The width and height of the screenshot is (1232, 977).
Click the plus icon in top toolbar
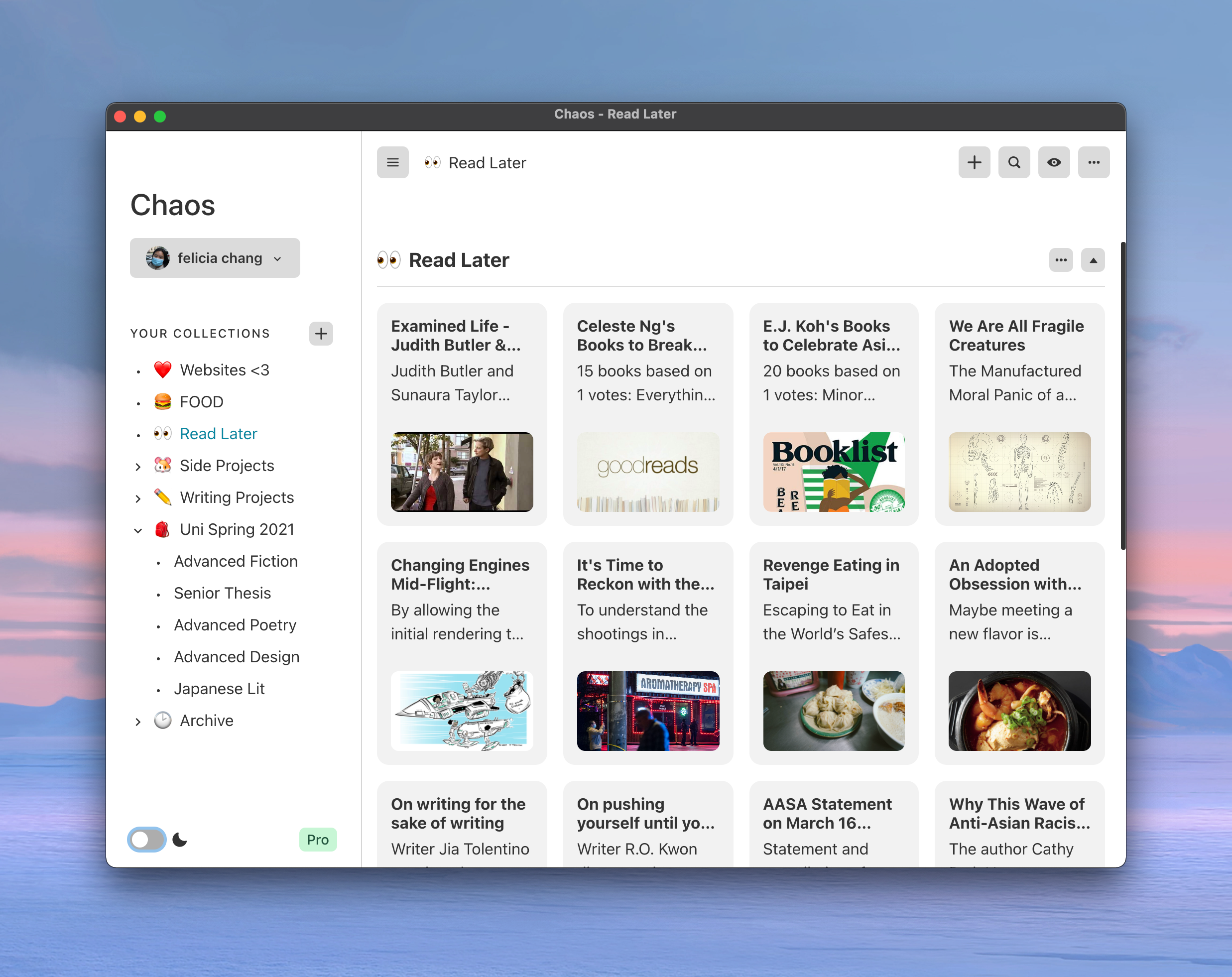[974, 162]
